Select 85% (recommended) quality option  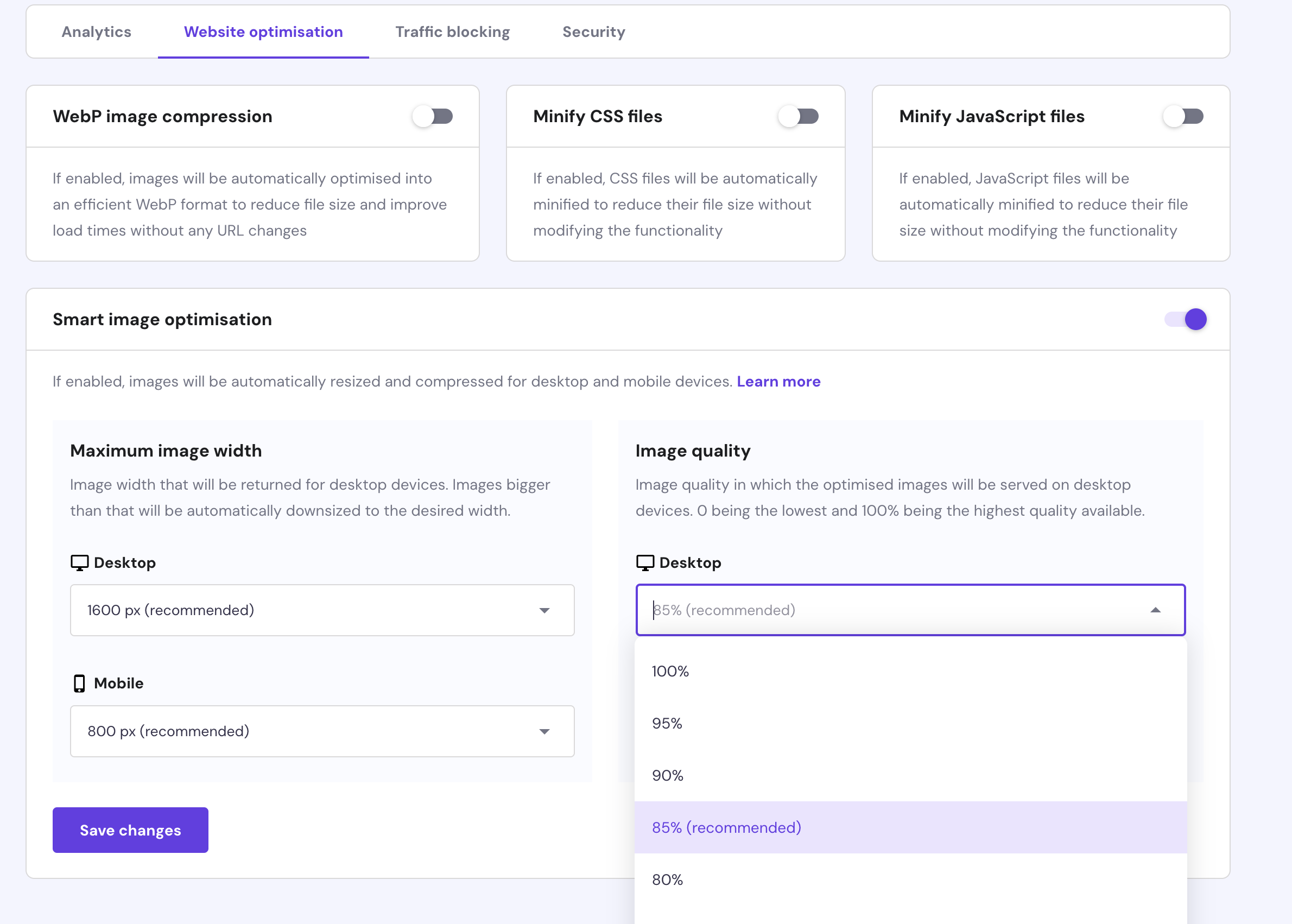pos(910,828)
